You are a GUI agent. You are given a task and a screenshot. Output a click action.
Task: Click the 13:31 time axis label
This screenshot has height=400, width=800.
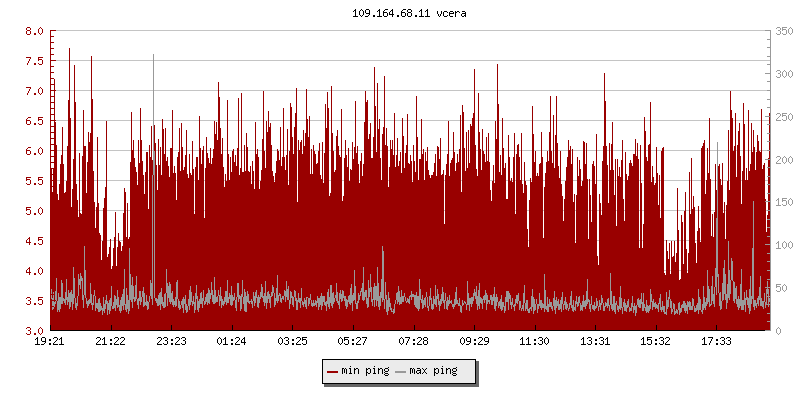(x=595, y=341)
